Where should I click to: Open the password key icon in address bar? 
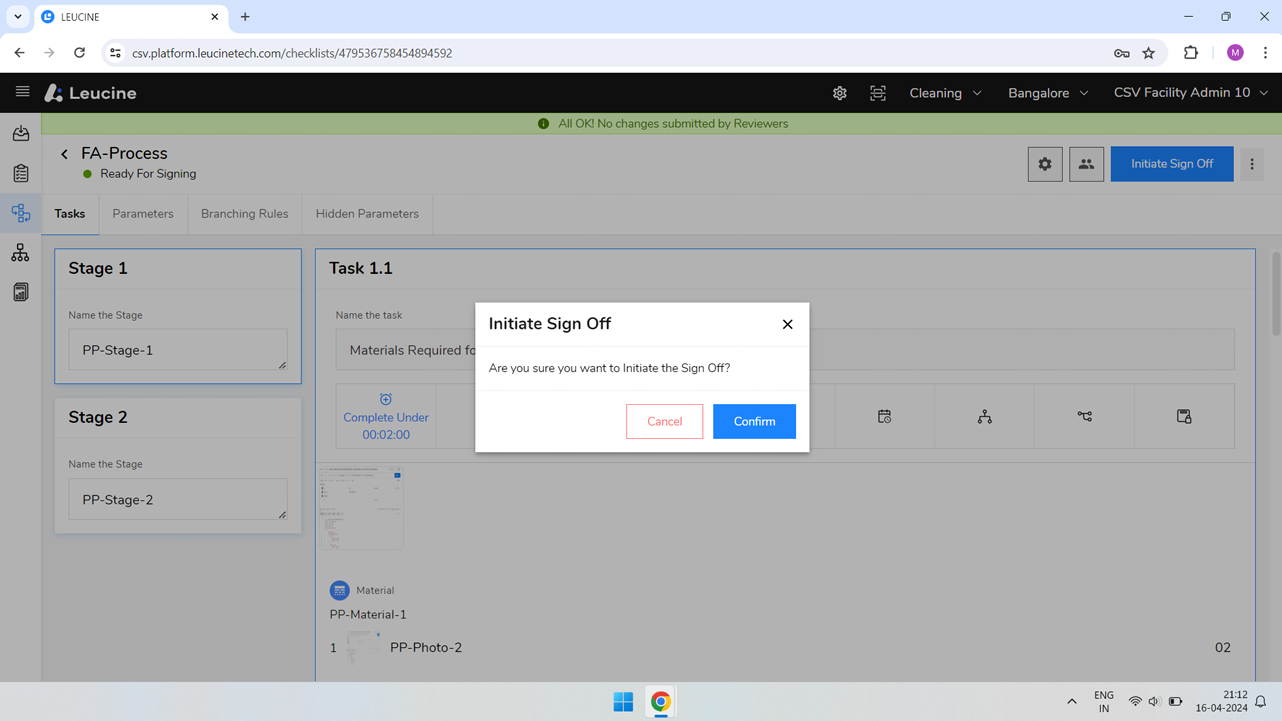point(1121,53)
